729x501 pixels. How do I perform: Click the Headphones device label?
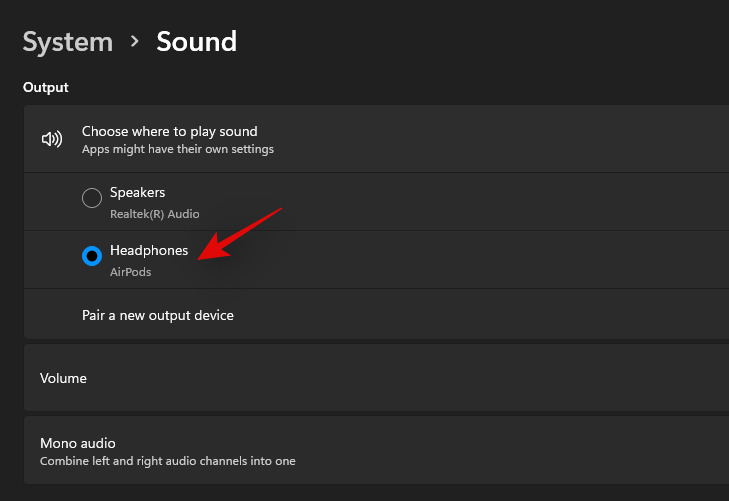pos(149,250)
